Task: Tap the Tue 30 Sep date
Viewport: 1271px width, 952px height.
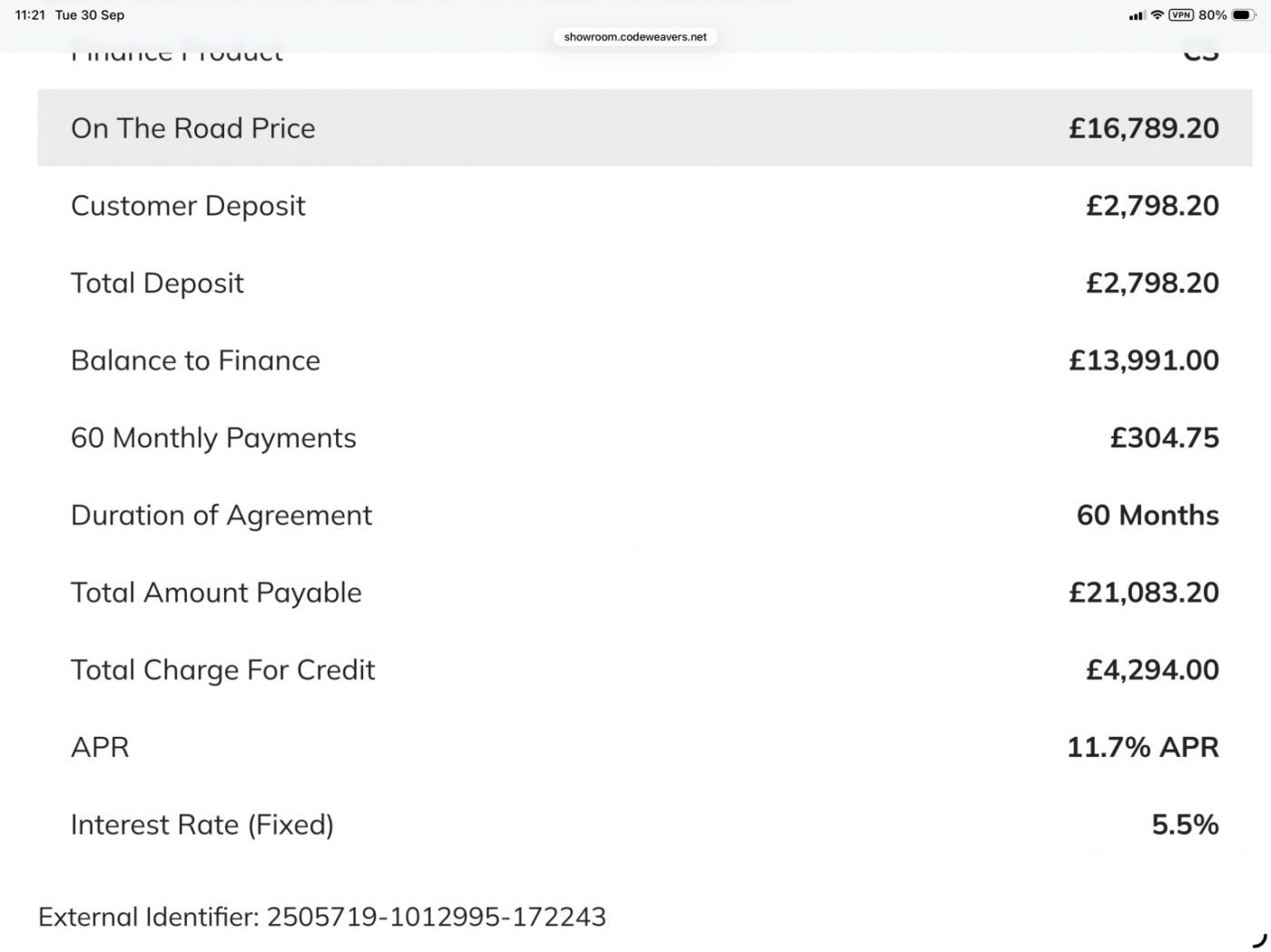Action: pos(90,15)
